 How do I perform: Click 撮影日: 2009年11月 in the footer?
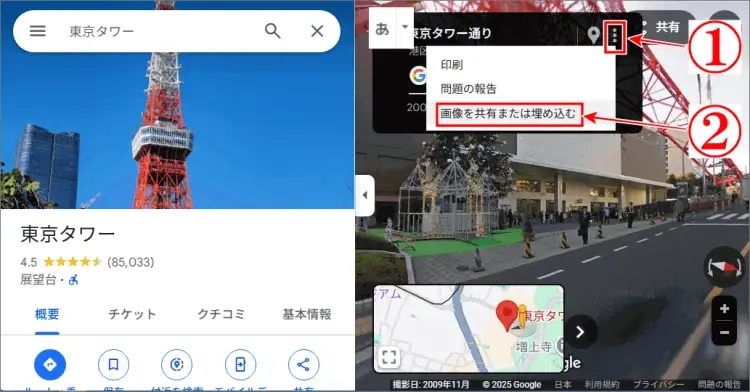430,384
